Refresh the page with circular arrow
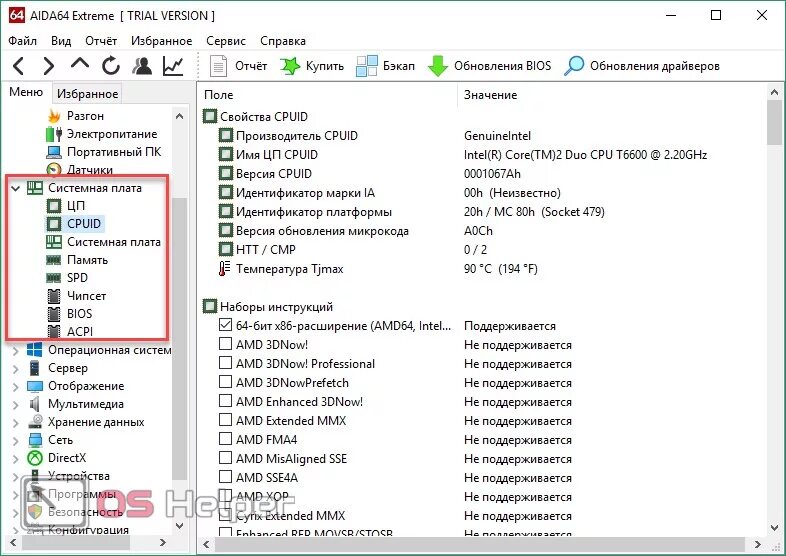This screenshot has width=786, height=556. click(111, 66)
